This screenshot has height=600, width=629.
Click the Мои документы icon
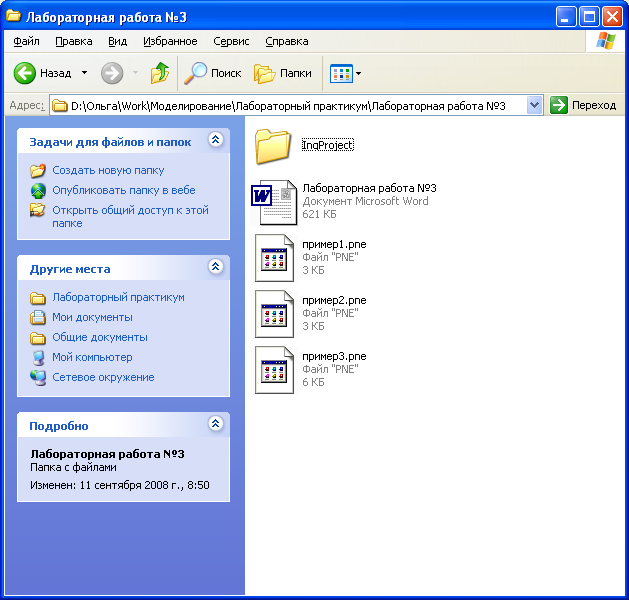(38, 317)
